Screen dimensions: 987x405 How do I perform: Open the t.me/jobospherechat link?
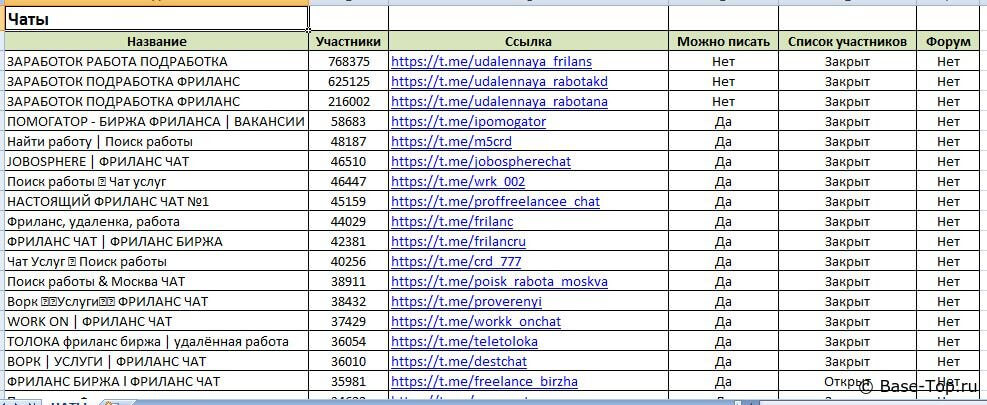coord(480,162)
